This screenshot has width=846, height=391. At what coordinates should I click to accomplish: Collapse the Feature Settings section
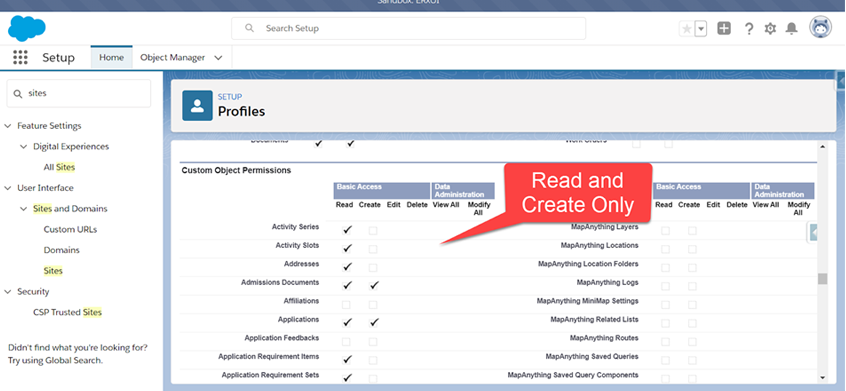8,126
